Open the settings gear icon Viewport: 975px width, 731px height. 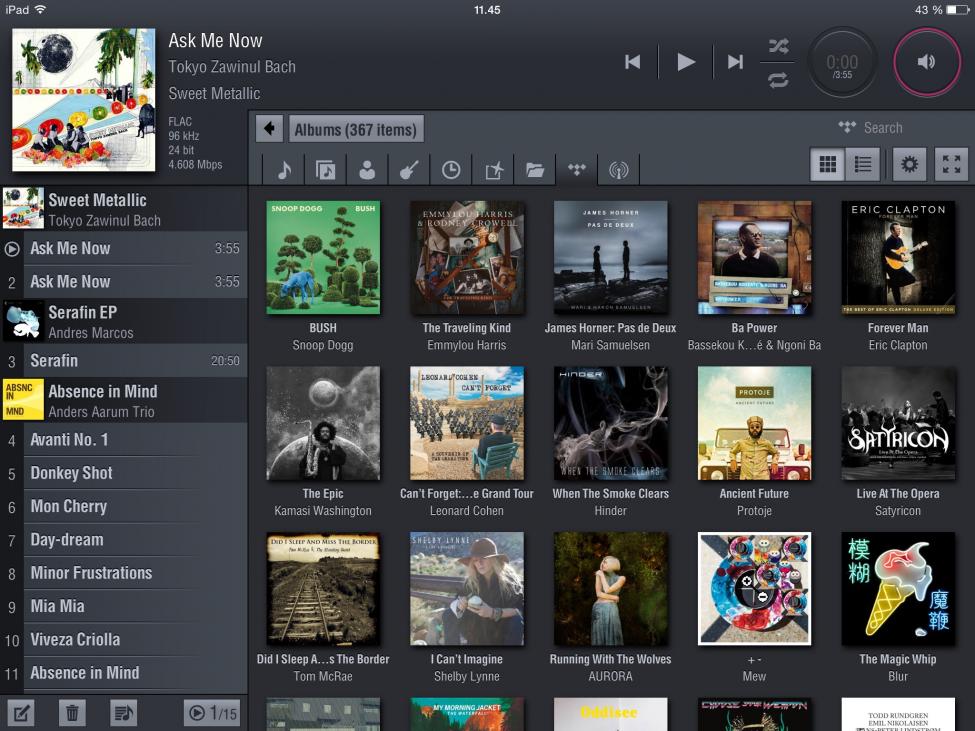tap(909, 164)
